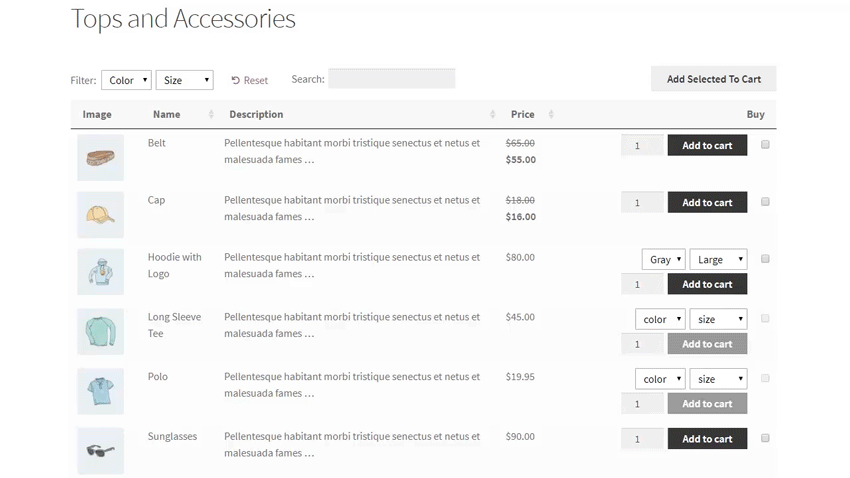
Task: Sort table by Price column arrows
Action: click(x=551, y=115)
